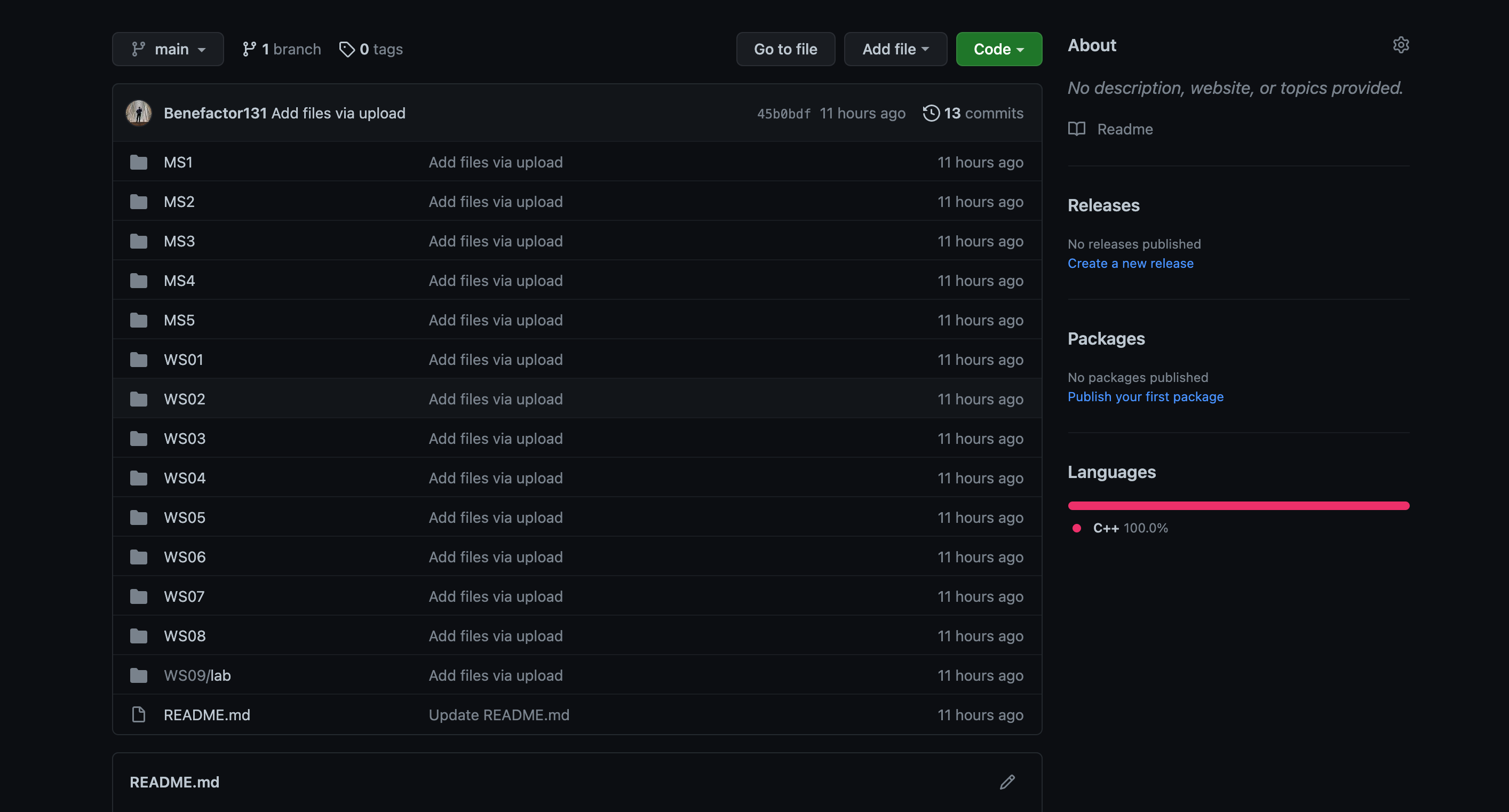Open the green Code dropdown

(999, 49)
